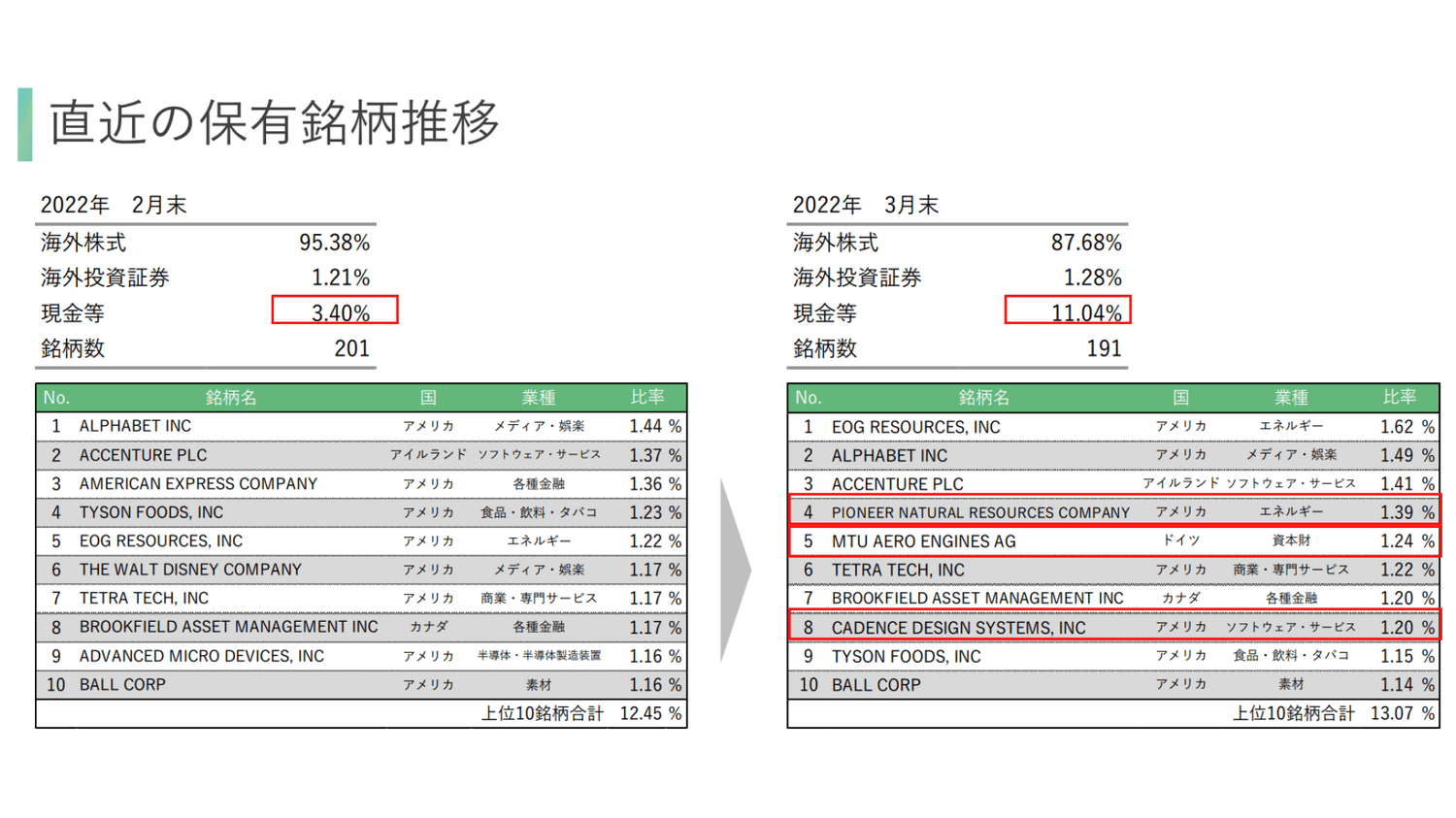
Task: Select the 1.44 % ratio cell
Action: [x=655, y=426]
